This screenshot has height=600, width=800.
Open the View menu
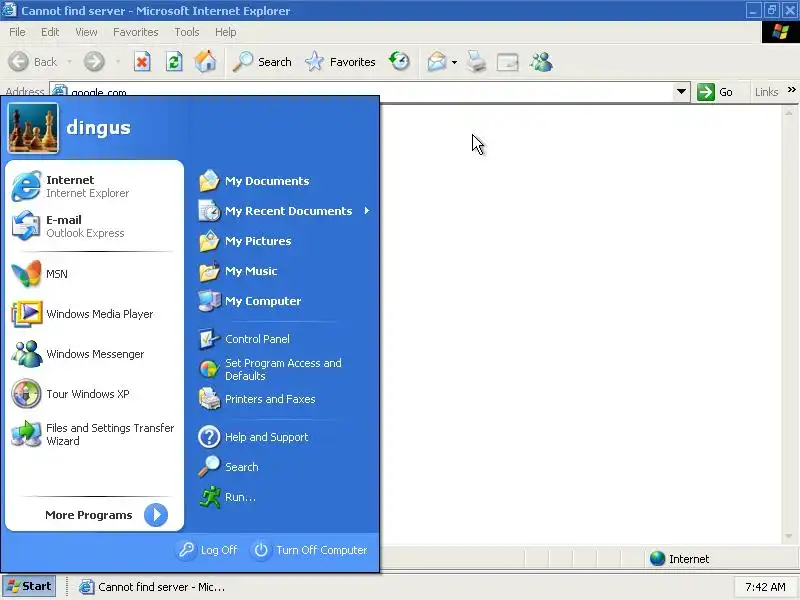86,32
